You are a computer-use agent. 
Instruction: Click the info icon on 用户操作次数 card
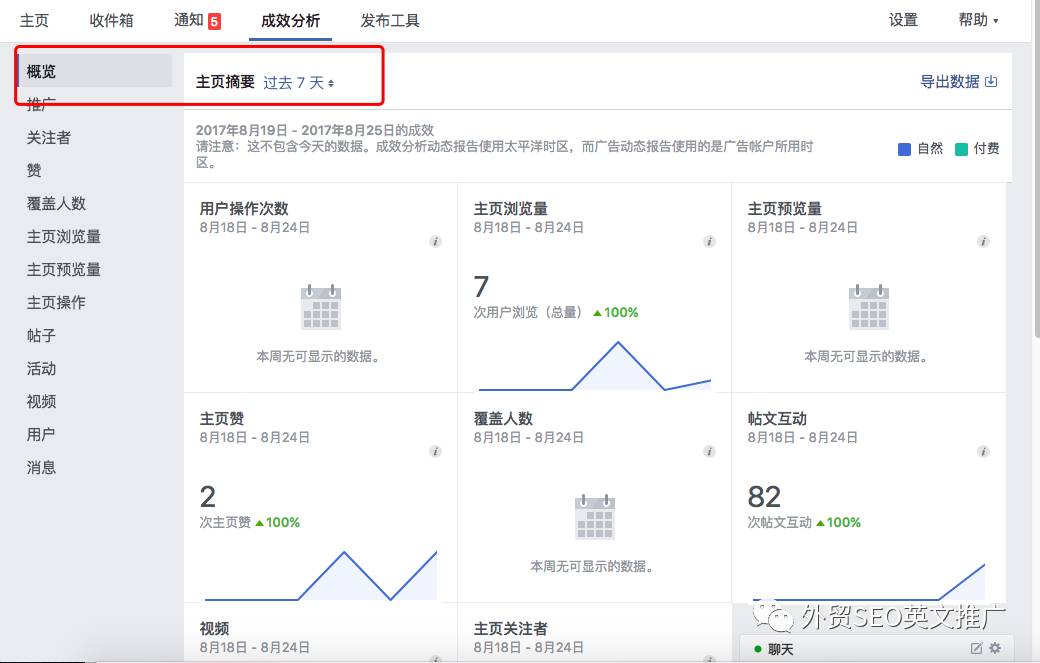pos(435,241)
